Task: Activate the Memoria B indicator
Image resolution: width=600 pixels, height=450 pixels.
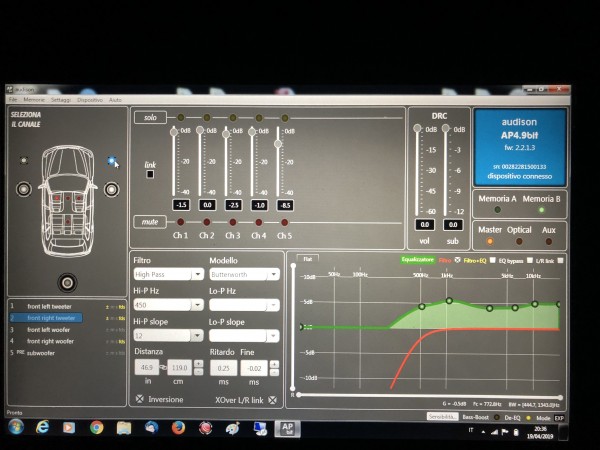Action: 541,210
